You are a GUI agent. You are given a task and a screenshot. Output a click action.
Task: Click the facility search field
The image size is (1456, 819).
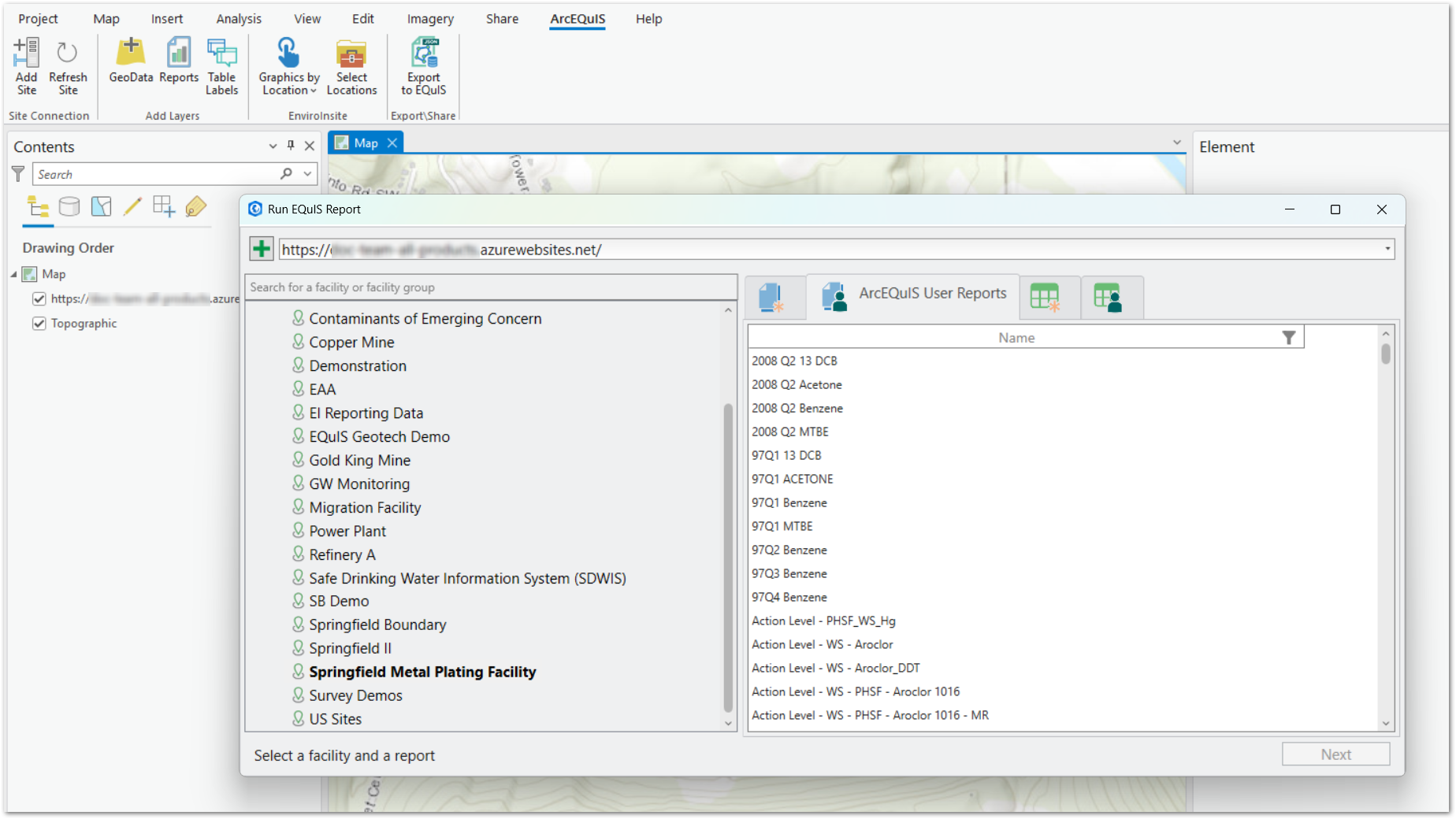click(491, 287)
